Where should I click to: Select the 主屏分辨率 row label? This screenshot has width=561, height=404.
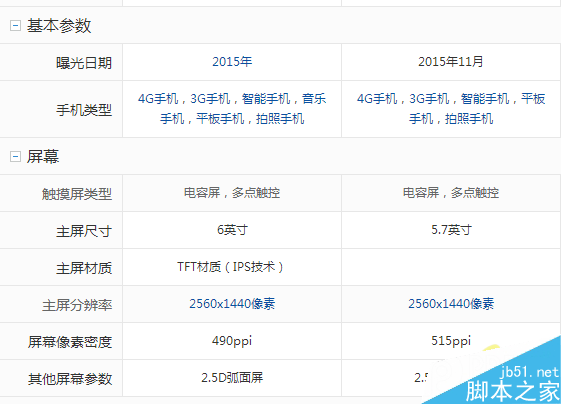(77, 305)
